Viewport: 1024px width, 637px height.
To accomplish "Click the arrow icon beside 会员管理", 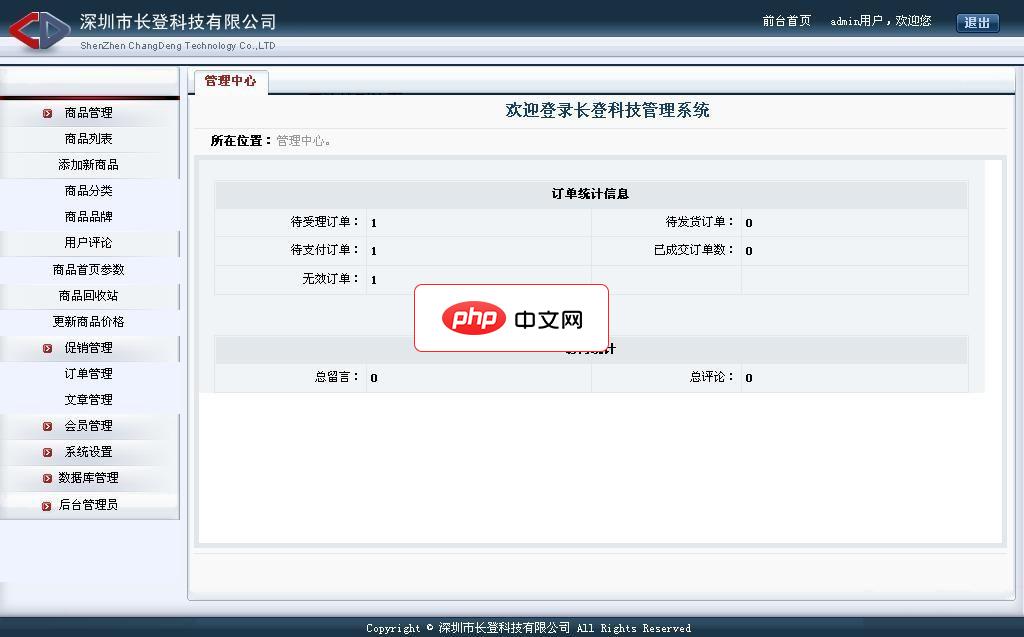I will click(46, 425).
